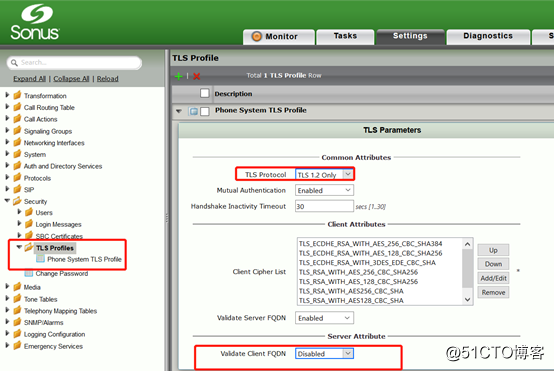Viewport: 554px width, 371px height.
Task: Open the Telephony Mapping Tables folder icon
Action: 17,310
